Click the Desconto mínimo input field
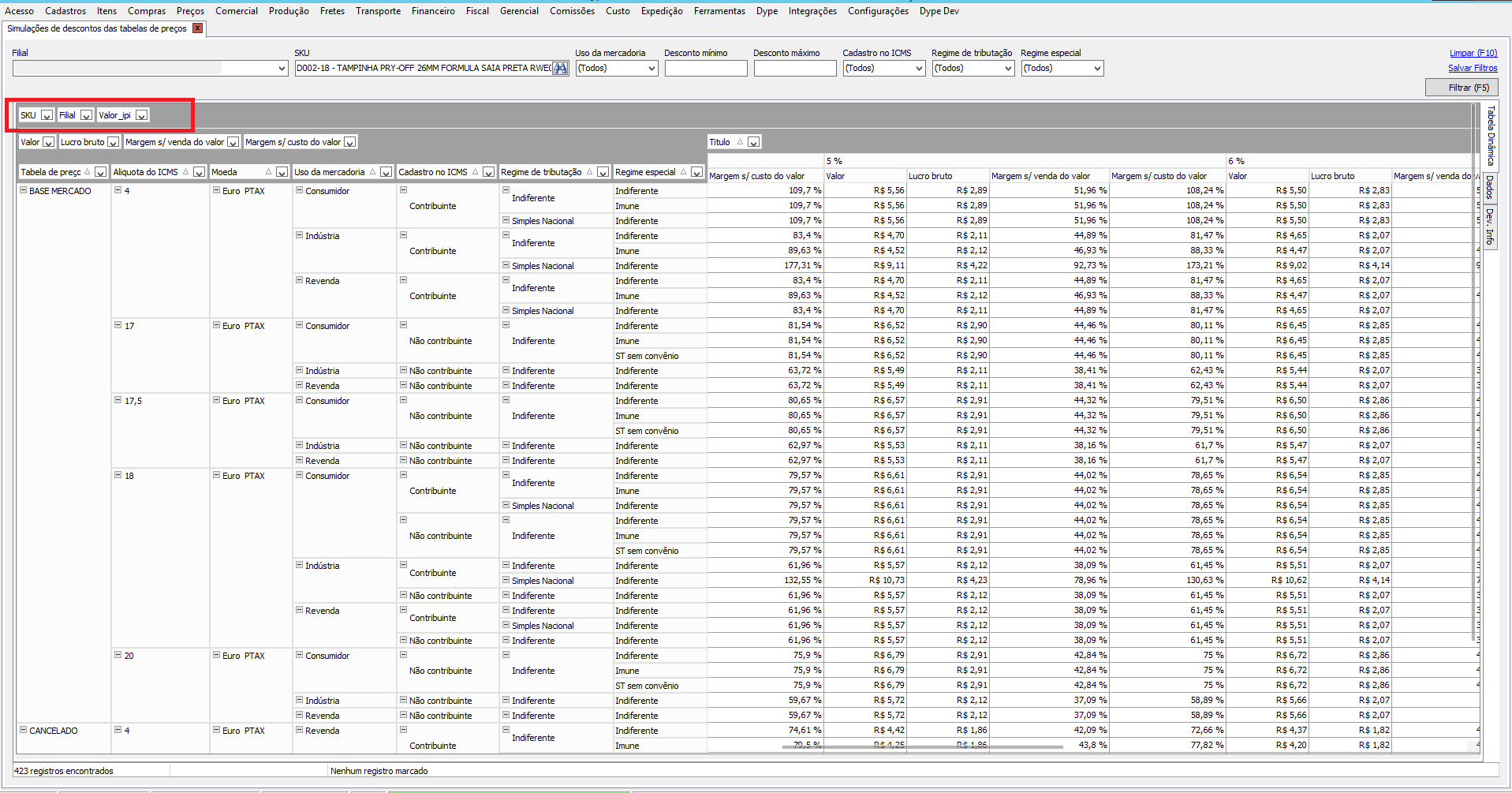Image resolution: width=1512 pixels, height=793 pixels. 705,69
